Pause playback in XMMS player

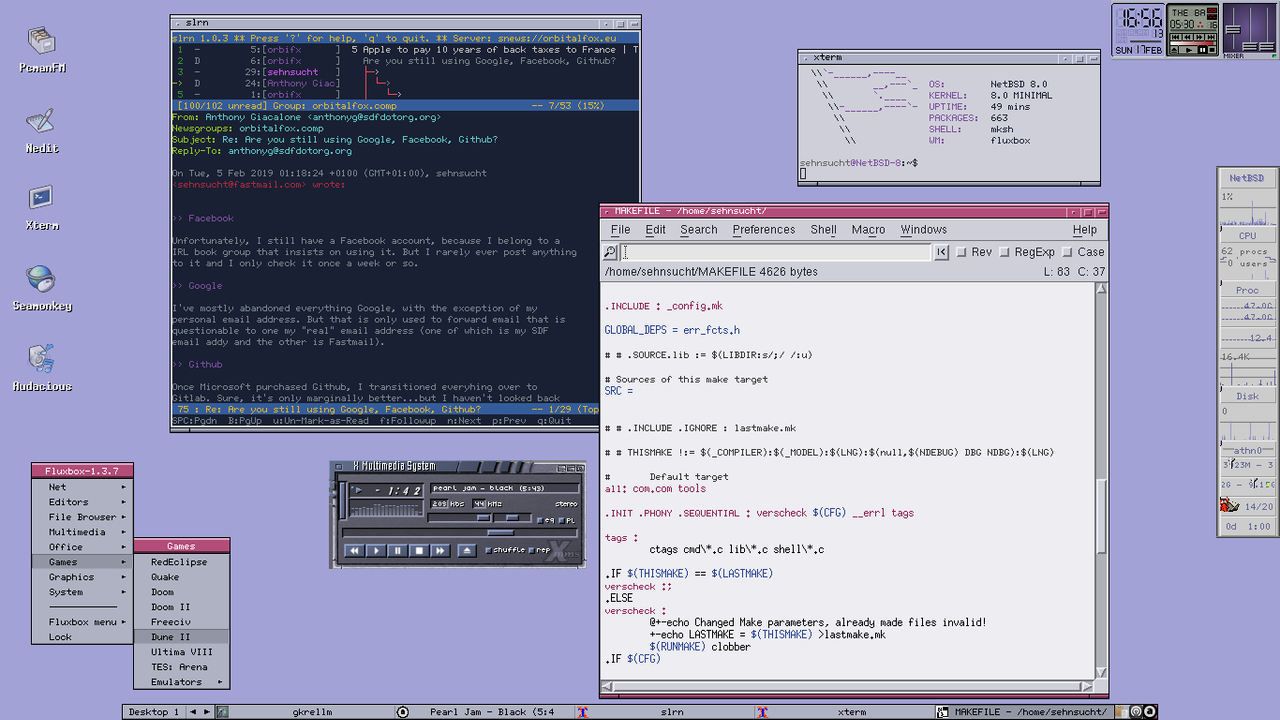pyautogui.click(x=397, y=550)
